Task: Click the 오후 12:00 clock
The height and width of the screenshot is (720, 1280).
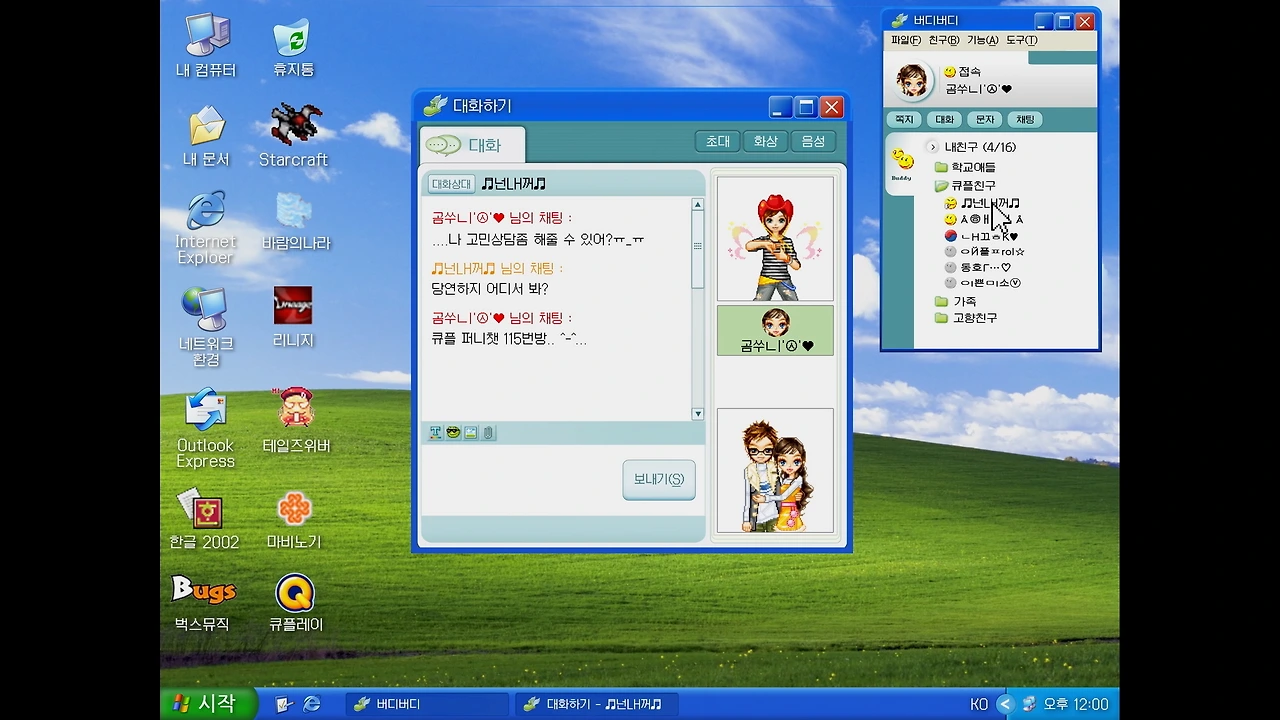Action: tap(1076, 705)
